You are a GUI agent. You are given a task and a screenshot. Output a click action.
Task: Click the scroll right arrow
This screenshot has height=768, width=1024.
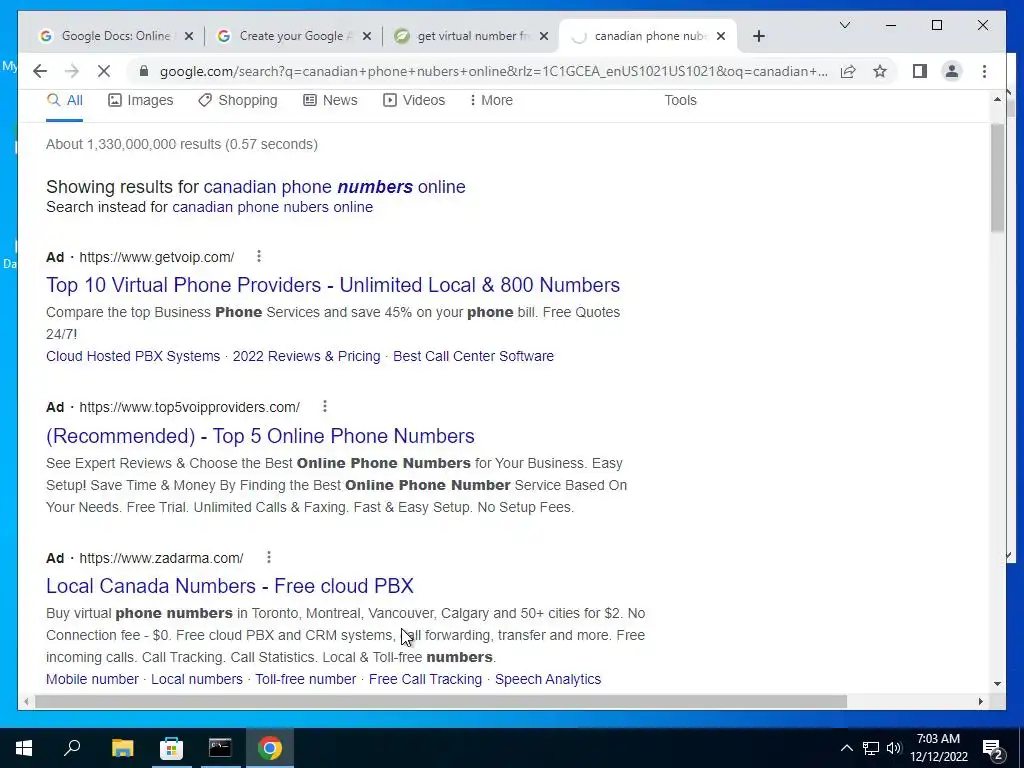pyautogui.click(x=980, y=701)
